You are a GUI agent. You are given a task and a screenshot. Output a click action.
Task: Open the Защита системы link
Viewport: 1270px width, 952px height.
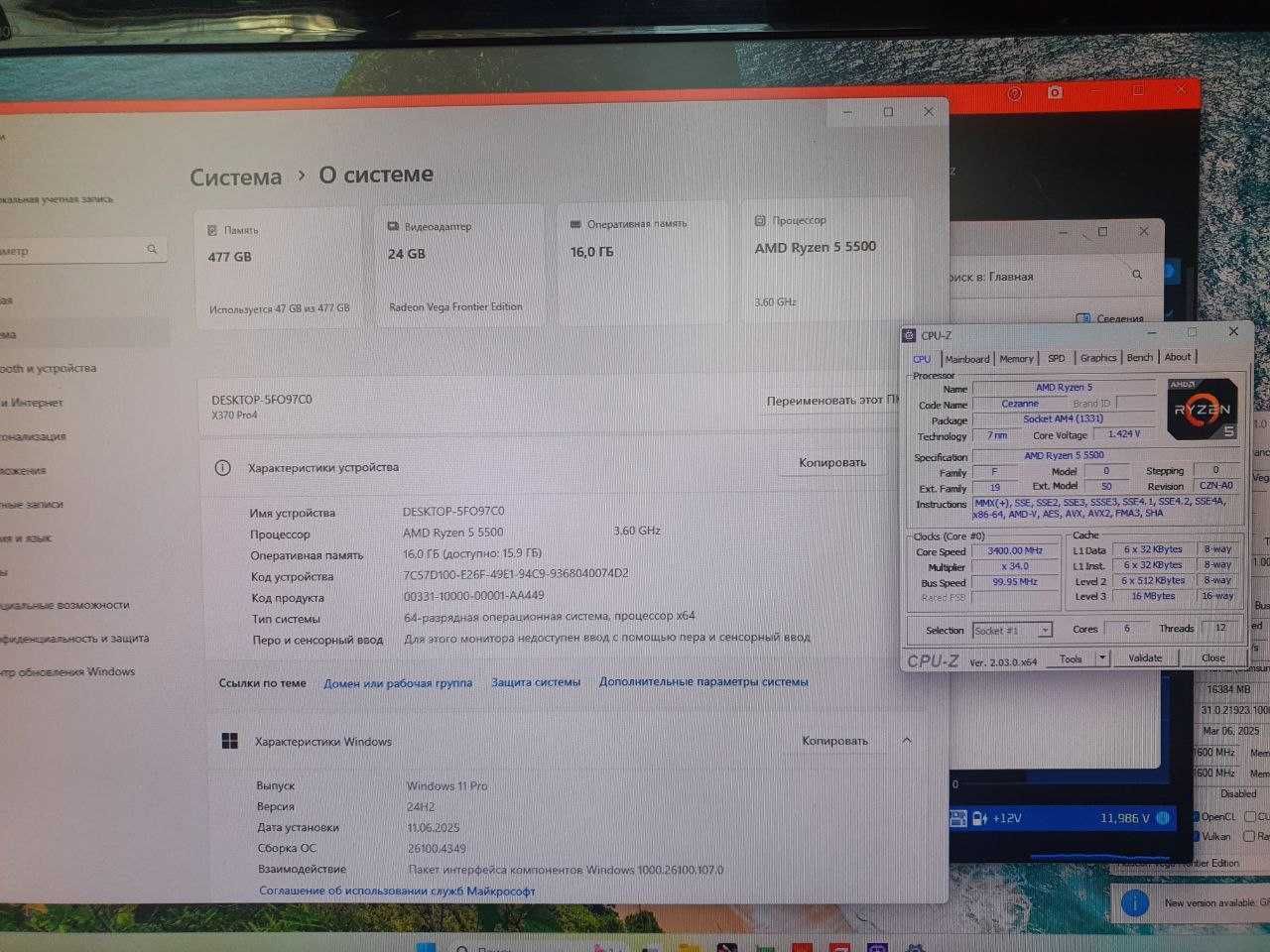536,682
